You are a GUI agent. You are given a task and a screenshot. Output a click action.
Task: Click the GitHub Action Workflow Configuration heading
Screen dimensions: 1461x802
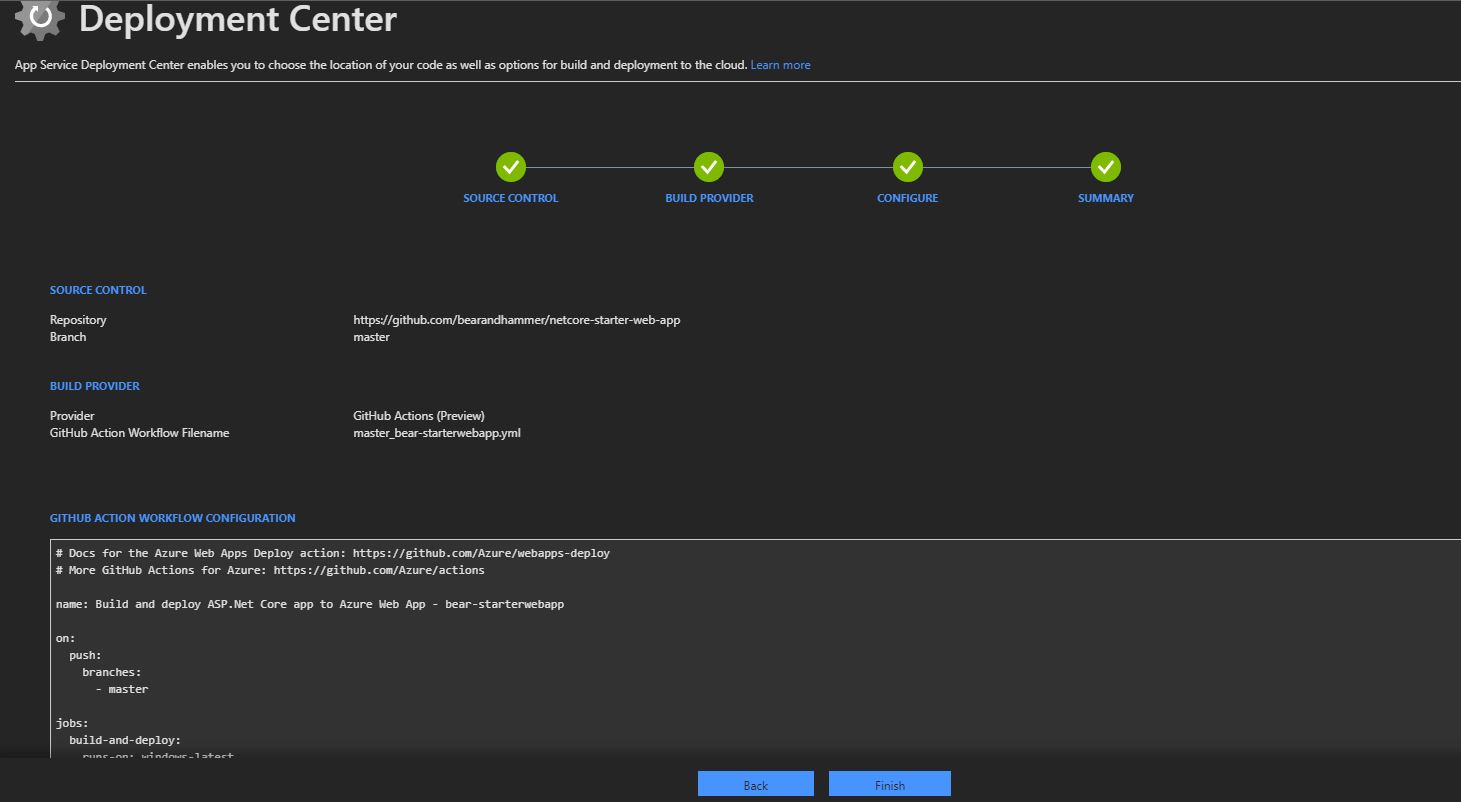click(172, 518)
